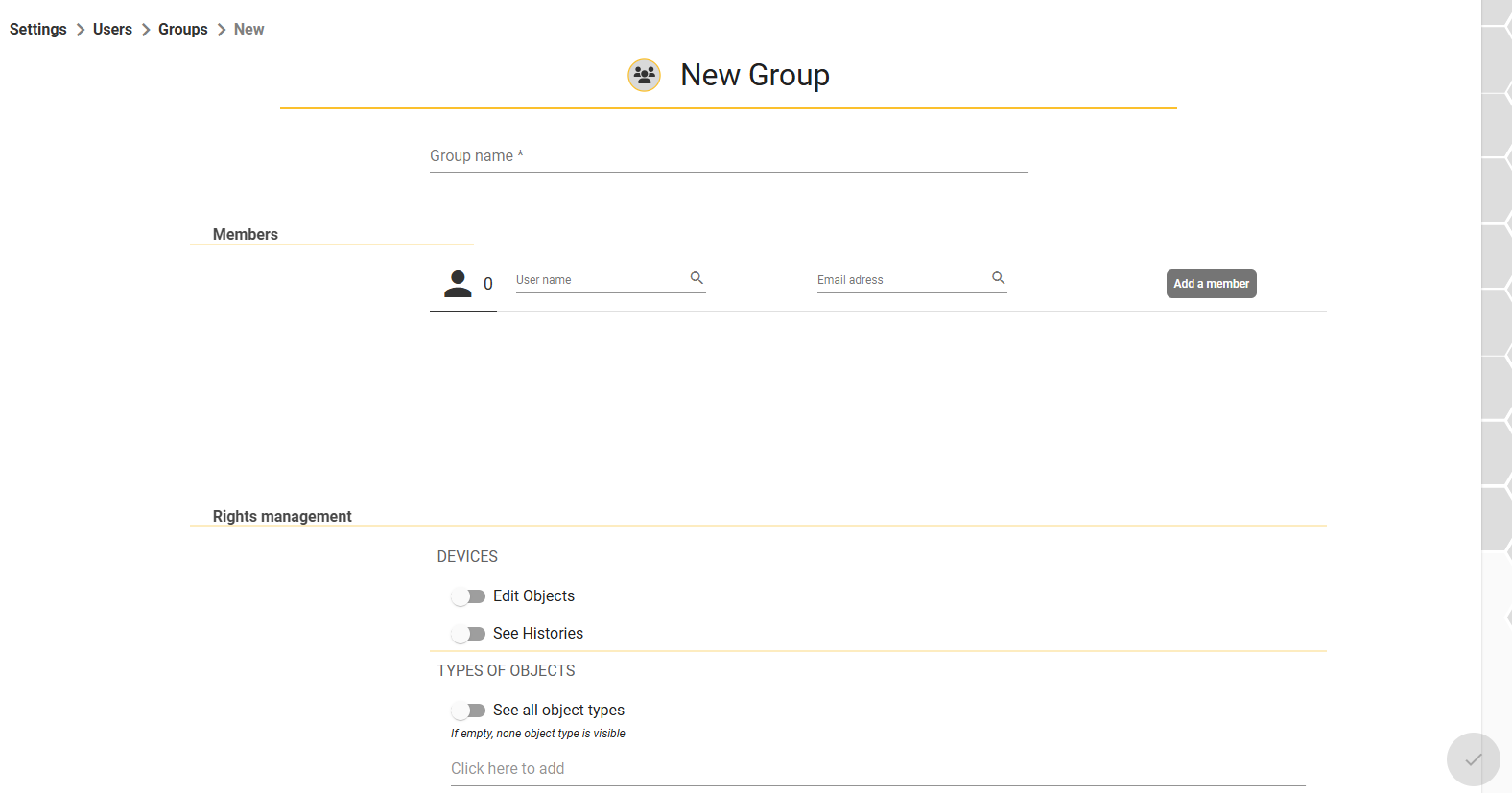Viewport: 1512px width, 793px height.
Task: Select the Email adress search field
Action: click(x=903, y=280)
